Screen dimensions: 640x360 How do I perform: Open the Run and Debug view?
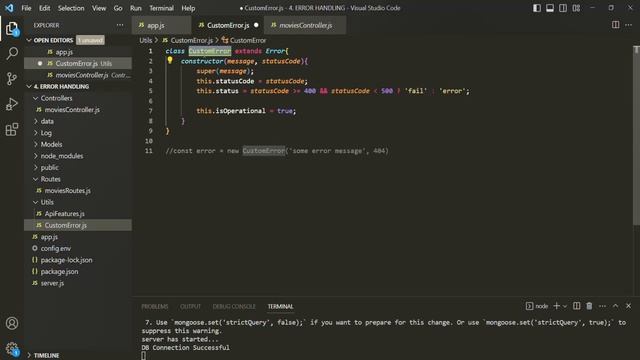(12, 104)
